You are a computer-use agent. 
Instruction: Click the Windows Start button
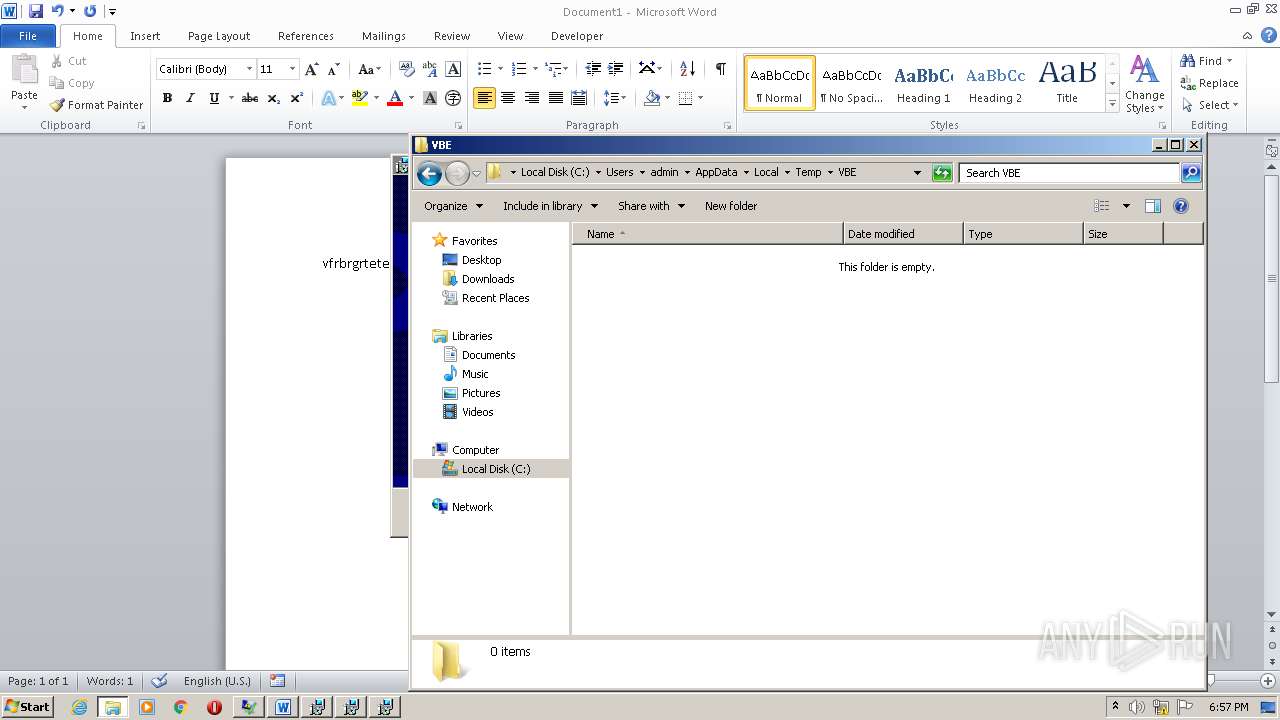coord(28,707)
